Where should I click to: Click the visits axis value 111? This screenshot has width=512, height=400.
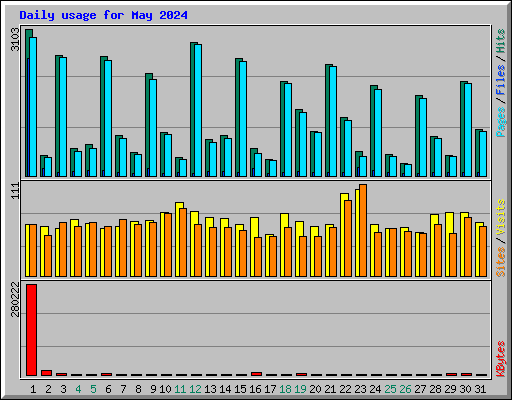coord(15,191)
